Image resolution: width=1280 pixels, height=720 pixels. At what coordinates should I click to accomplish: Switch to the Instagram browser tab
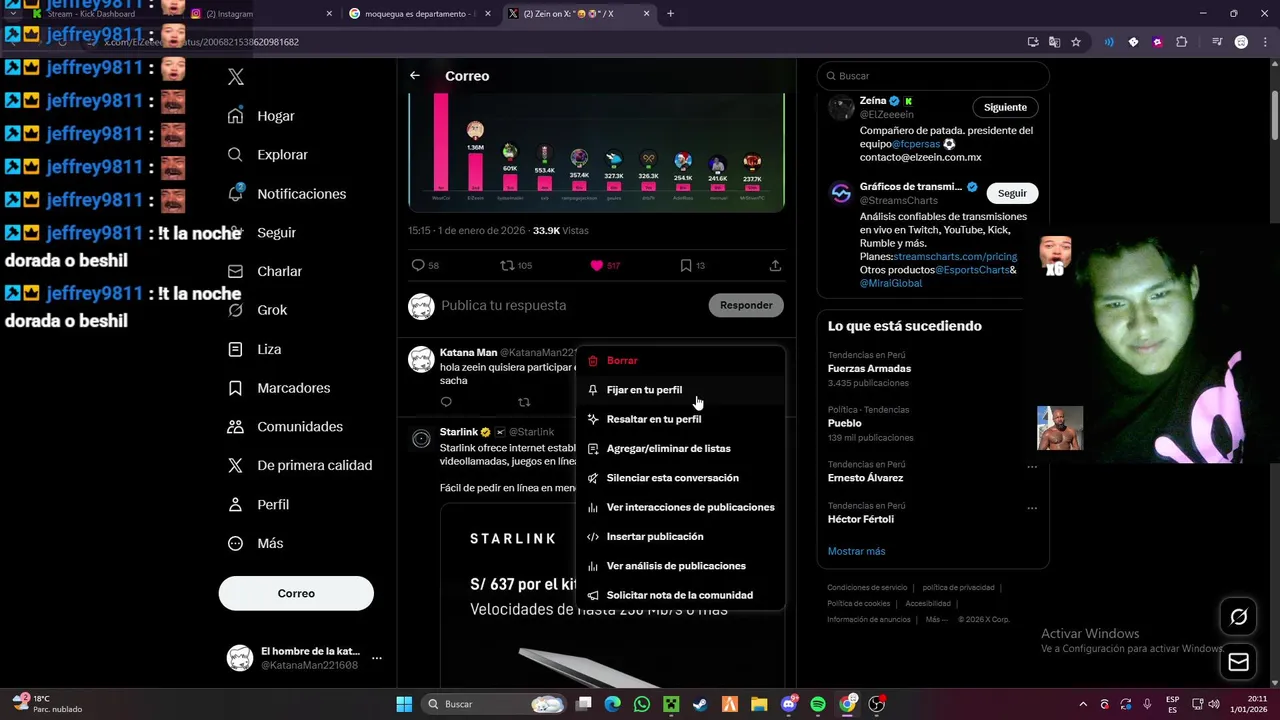(x=262, y=14)
